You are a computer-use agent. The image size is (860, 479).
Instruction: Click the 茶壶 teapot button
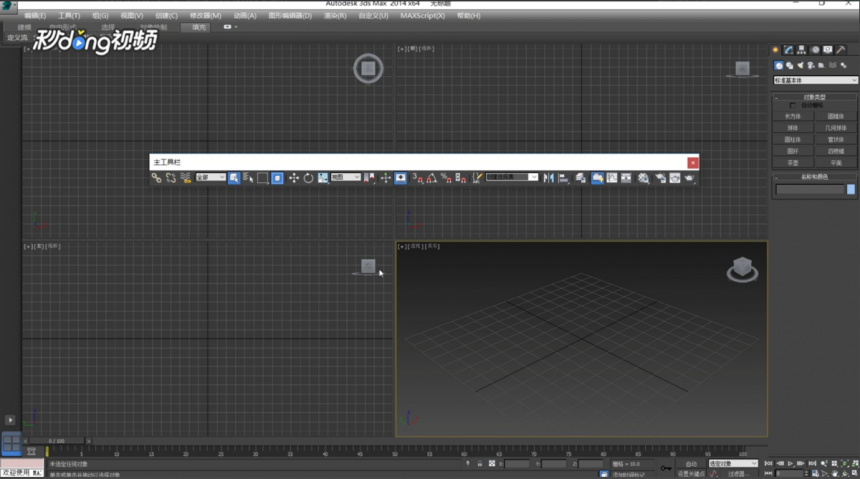tap(793, 163)
